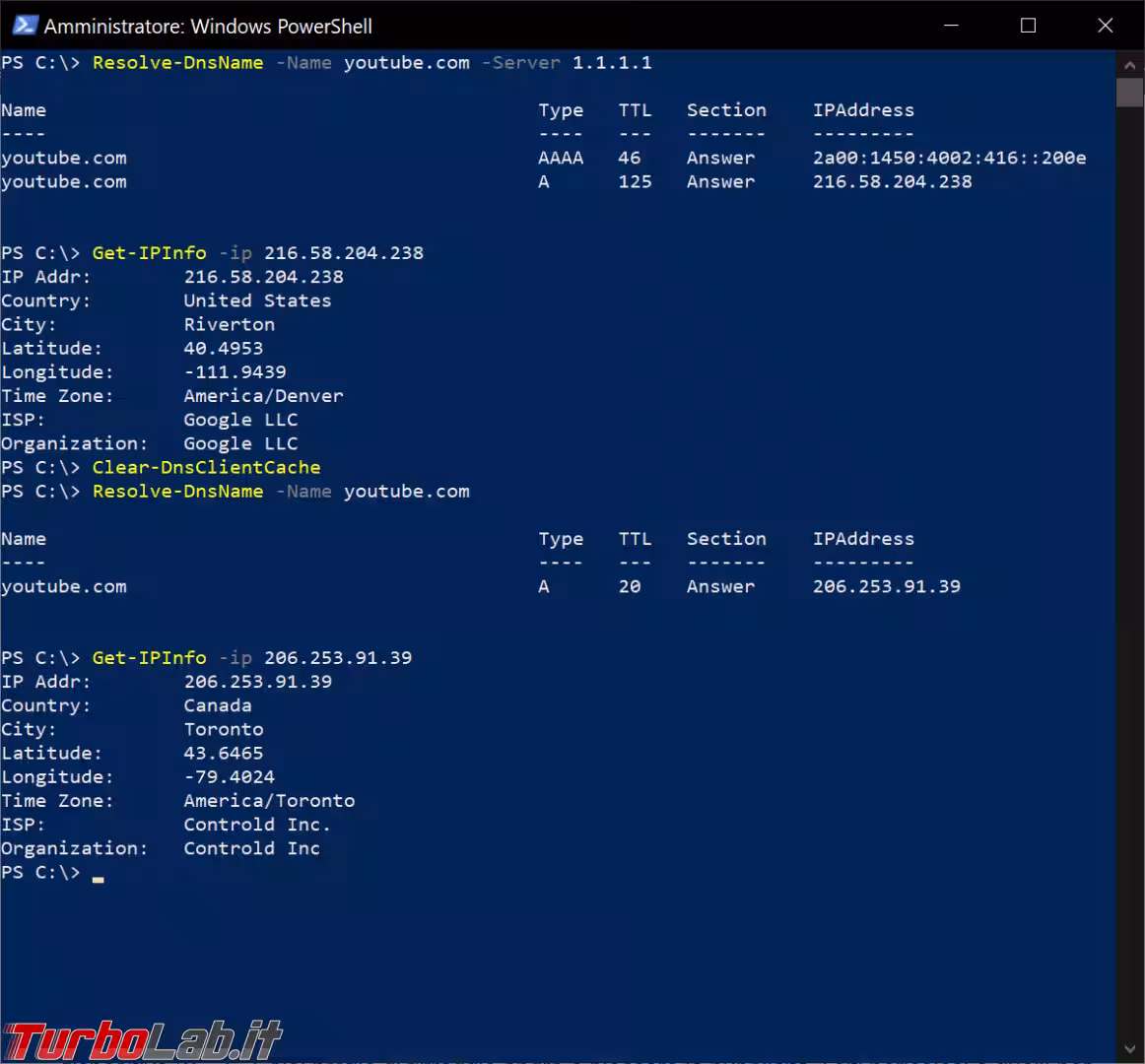Click time zone 'America/Denver'

263,396
